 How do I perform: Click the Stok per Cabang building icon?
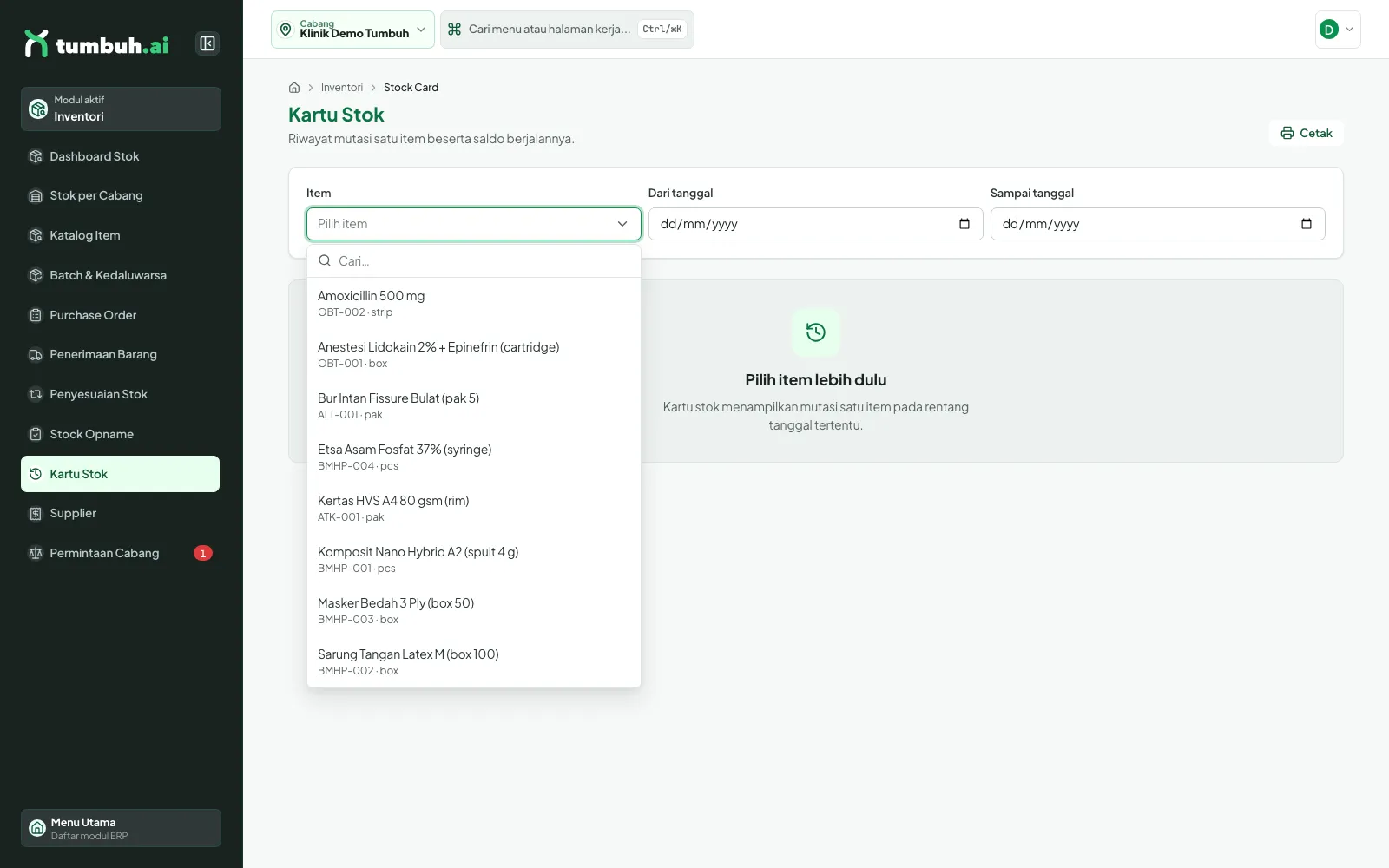point(36,195)
